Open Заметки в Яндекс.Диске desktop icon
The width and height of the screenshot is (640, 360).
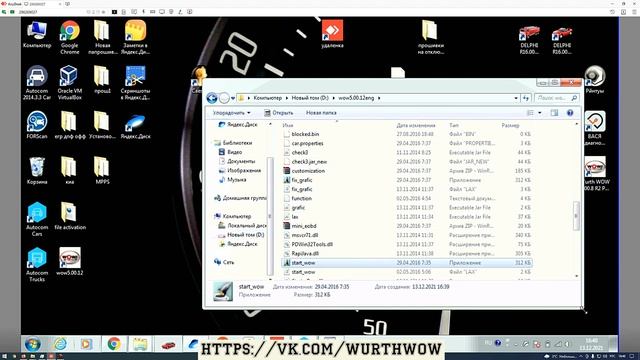point(135,37)
